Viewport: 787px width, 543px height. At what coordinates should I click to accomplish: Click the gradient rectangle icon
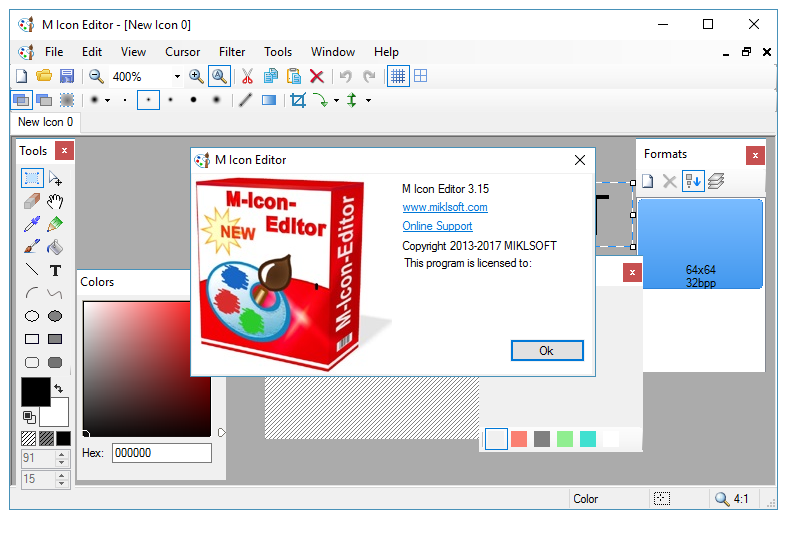(269, 100)
